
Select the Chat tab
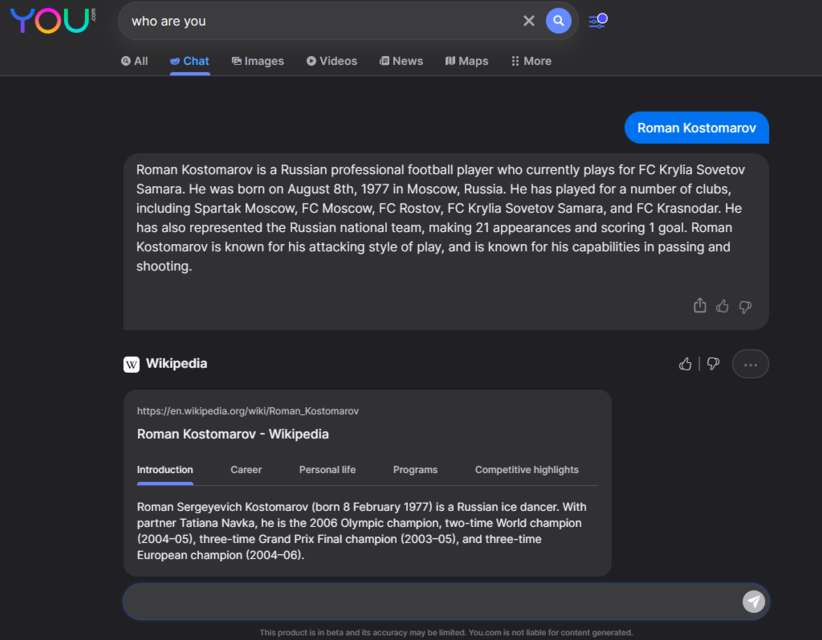(190, 61)
